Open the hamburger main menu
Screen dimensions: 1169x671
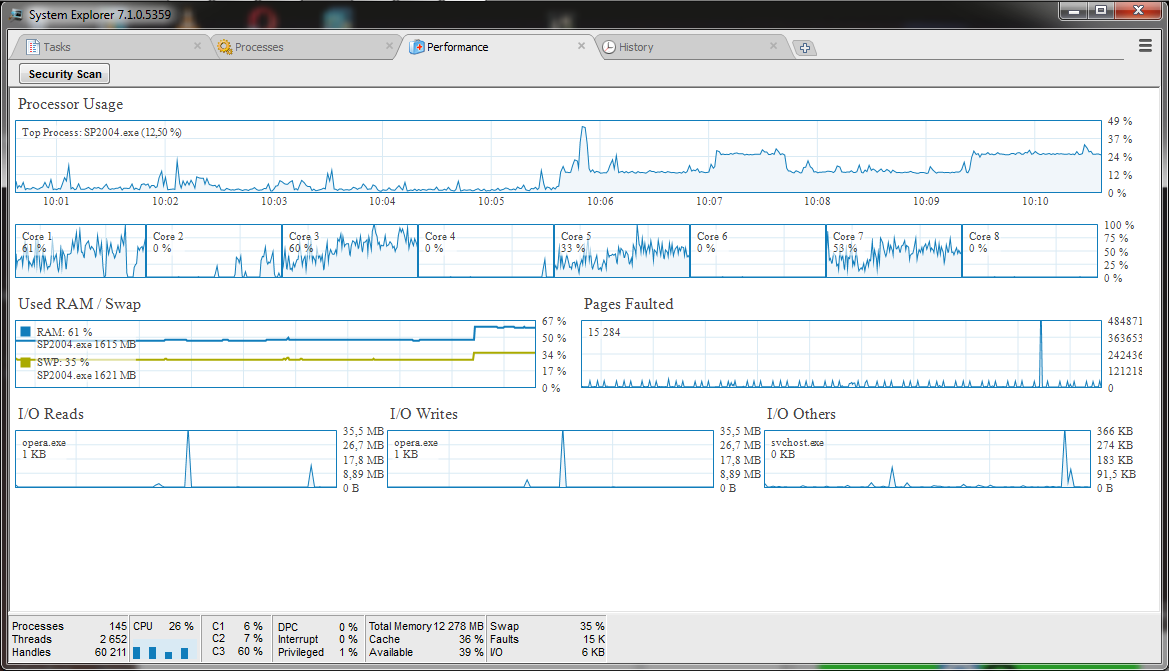(1145, 46)
